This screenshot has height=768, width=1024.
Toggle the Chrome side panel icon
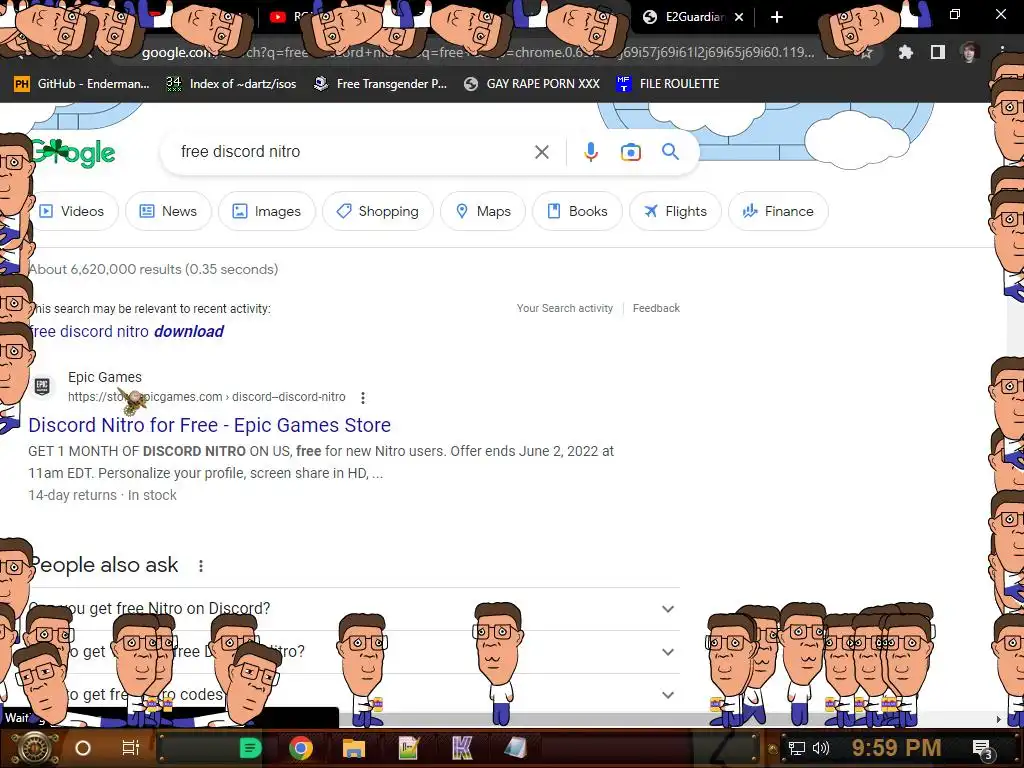tap(938, 52)
